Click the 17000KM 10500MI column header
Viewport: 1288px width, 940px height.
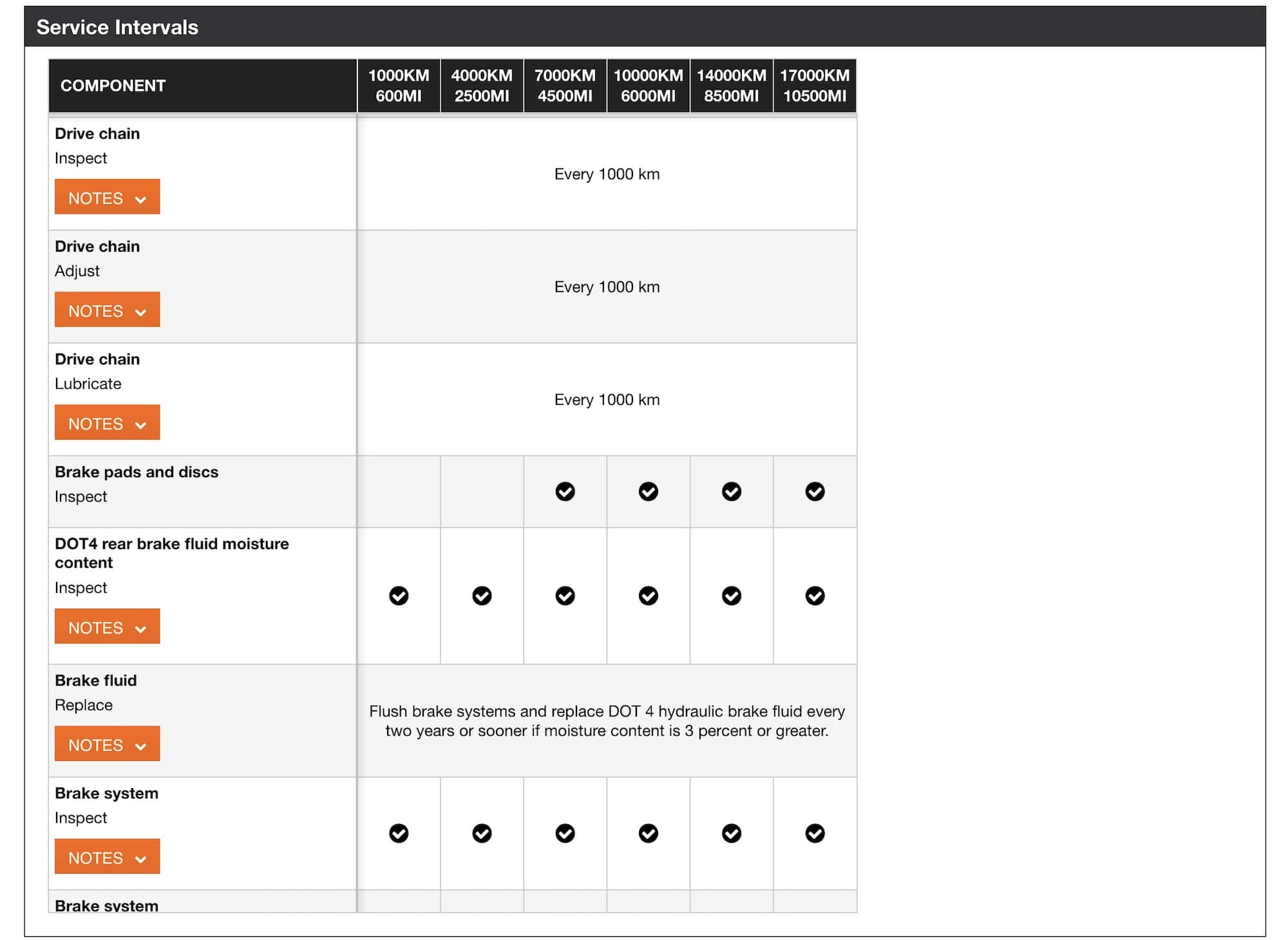coord(815,86)
